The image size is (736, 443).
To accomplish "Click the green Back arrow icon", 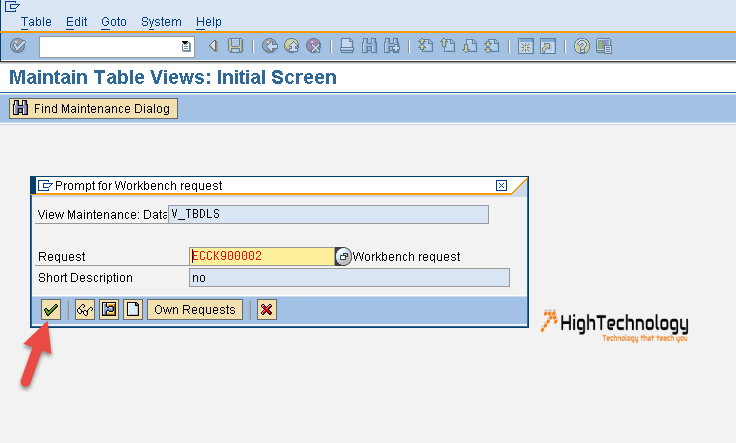I will (270, 46).
